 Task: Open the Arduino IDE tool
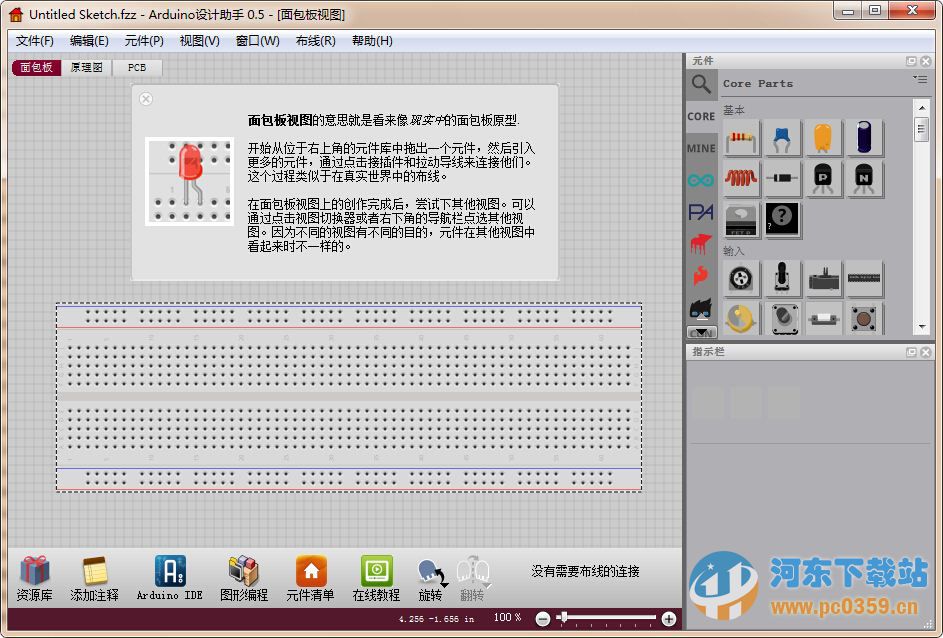[169, 578]
